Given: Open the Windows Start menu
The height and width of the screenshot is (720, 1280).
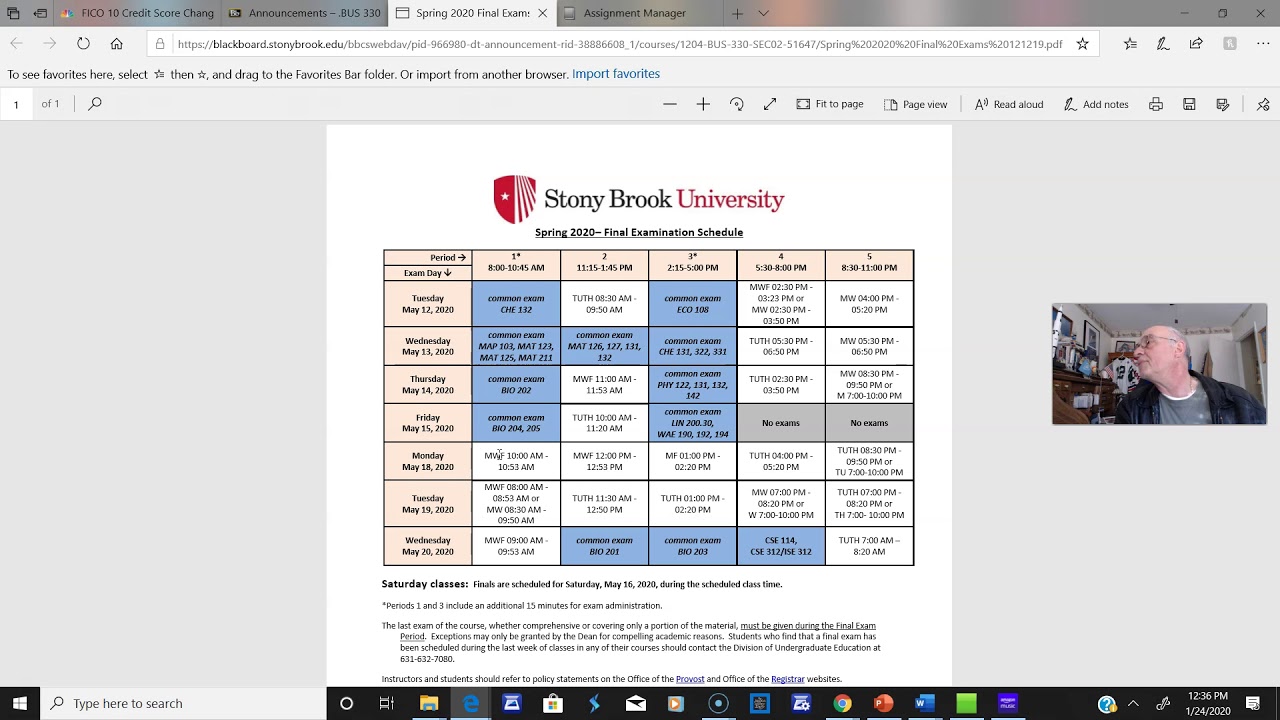Looking at the screenshot, I should click(20, 703).
